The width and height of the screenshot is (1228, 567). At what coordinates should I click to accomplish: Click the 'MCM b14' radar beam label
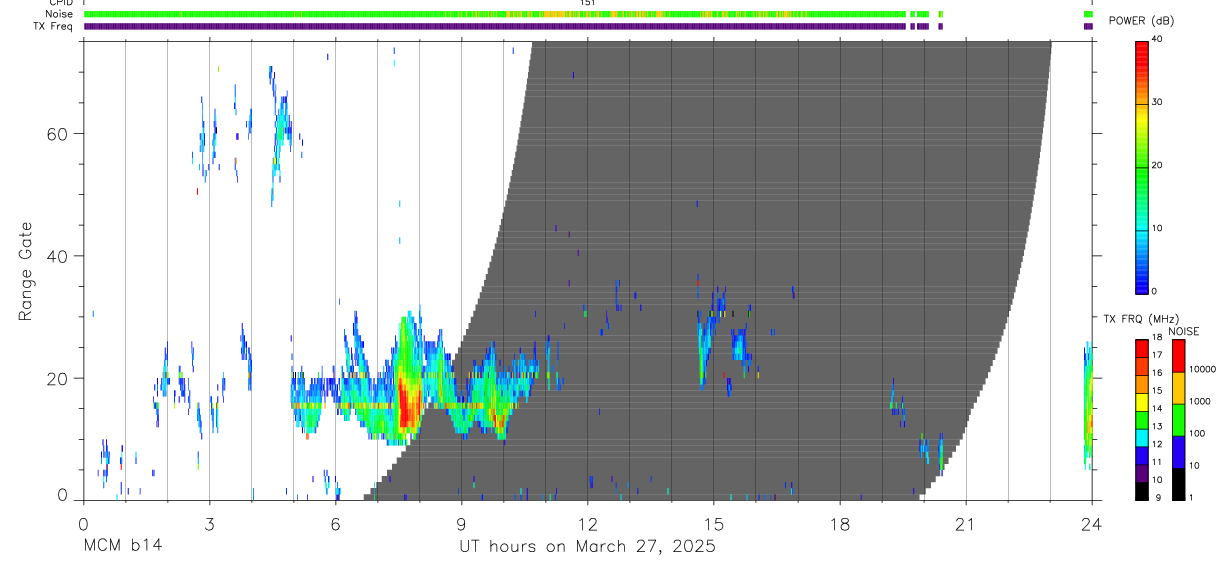click(122, 547)
